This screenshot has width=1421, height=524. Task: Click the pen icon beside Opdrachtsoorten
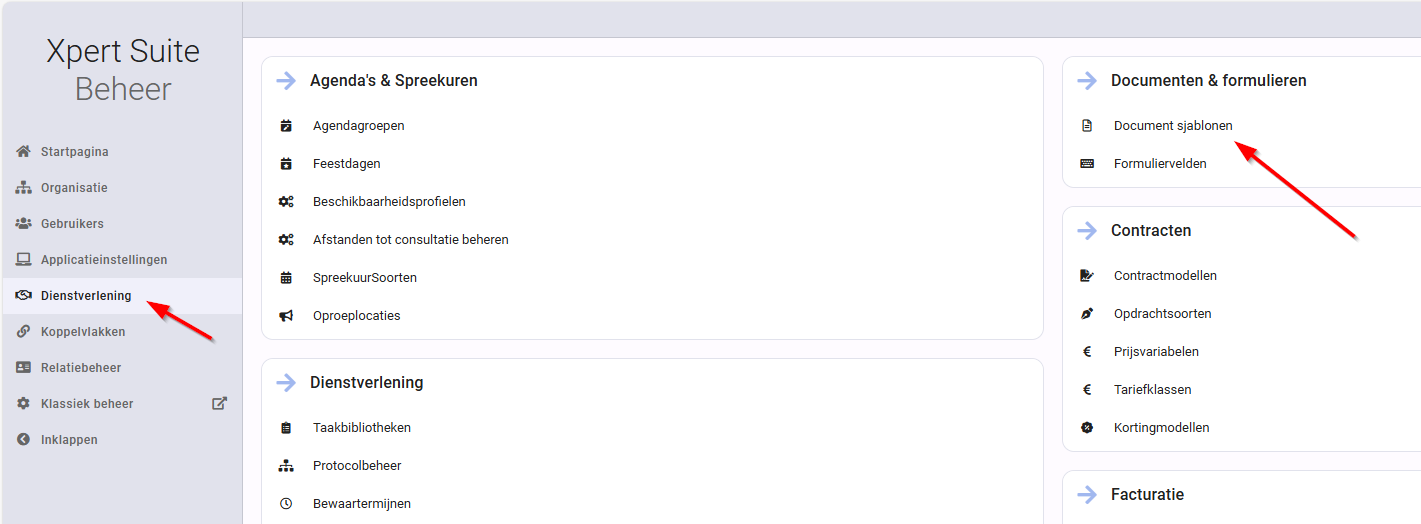coord(1087,314)
